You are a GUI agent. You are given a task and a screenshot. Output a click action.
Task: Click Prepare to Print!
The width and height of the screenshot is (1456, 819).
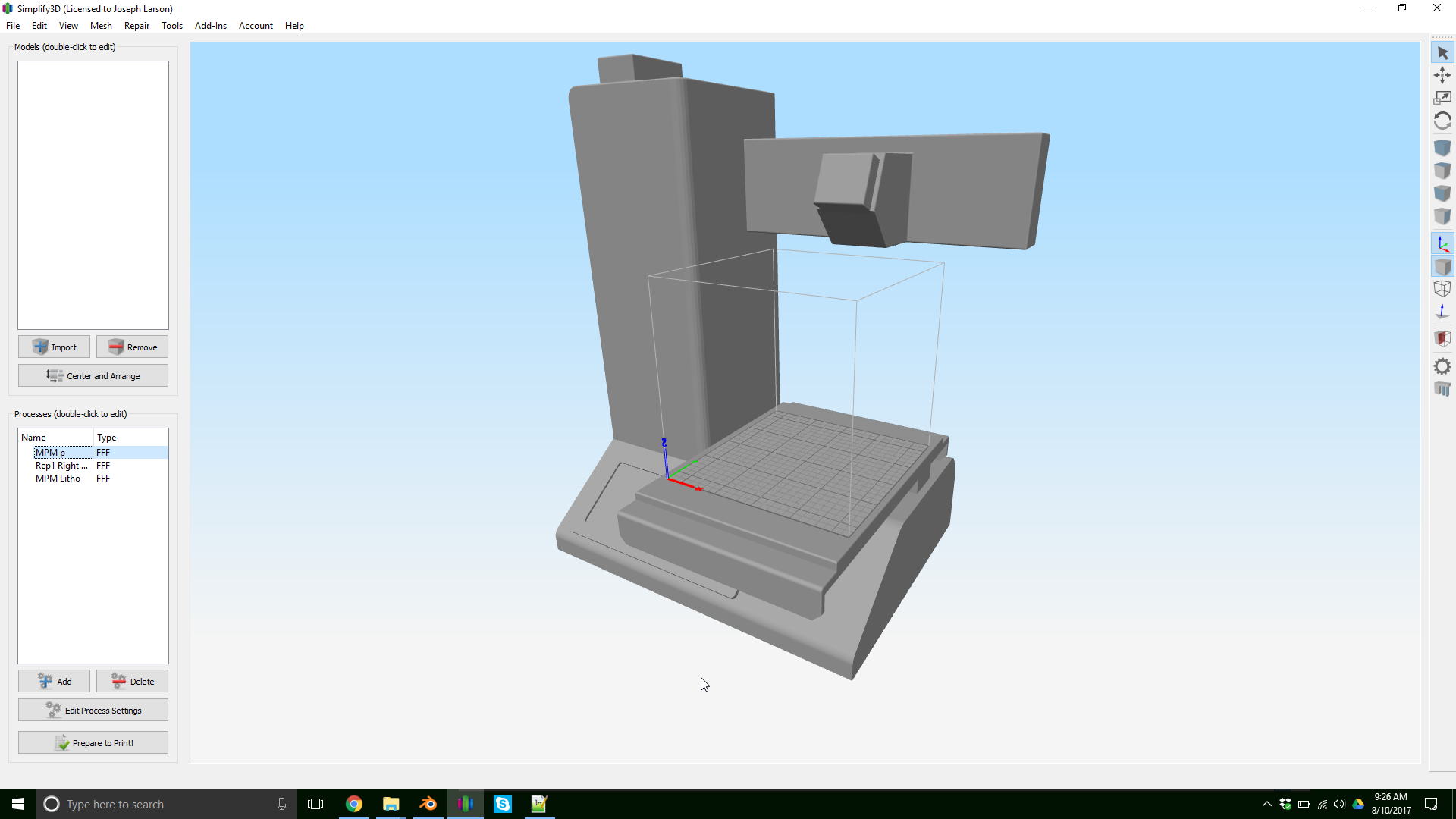93,743
